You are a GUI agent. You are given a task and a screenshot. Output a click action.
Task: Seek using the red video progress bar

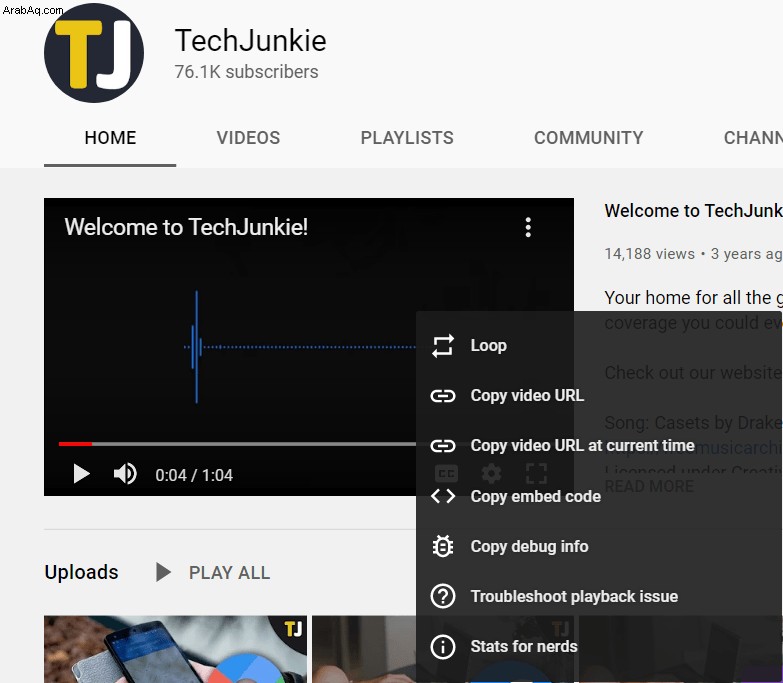tap(75, 443)
